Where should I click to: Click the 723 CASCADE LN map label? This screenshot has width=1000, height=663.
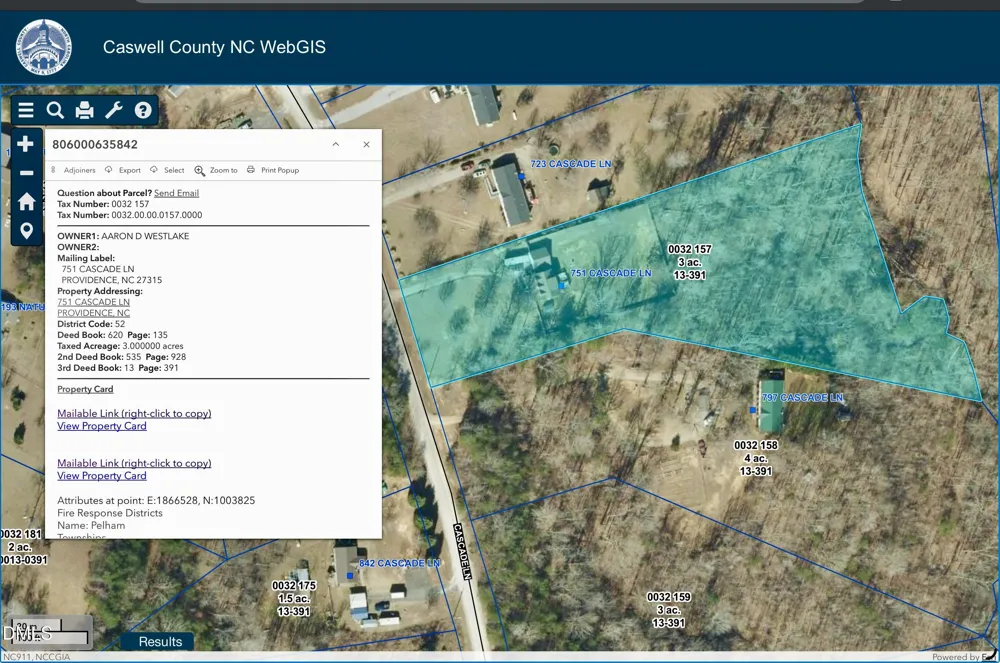point(571,164)
